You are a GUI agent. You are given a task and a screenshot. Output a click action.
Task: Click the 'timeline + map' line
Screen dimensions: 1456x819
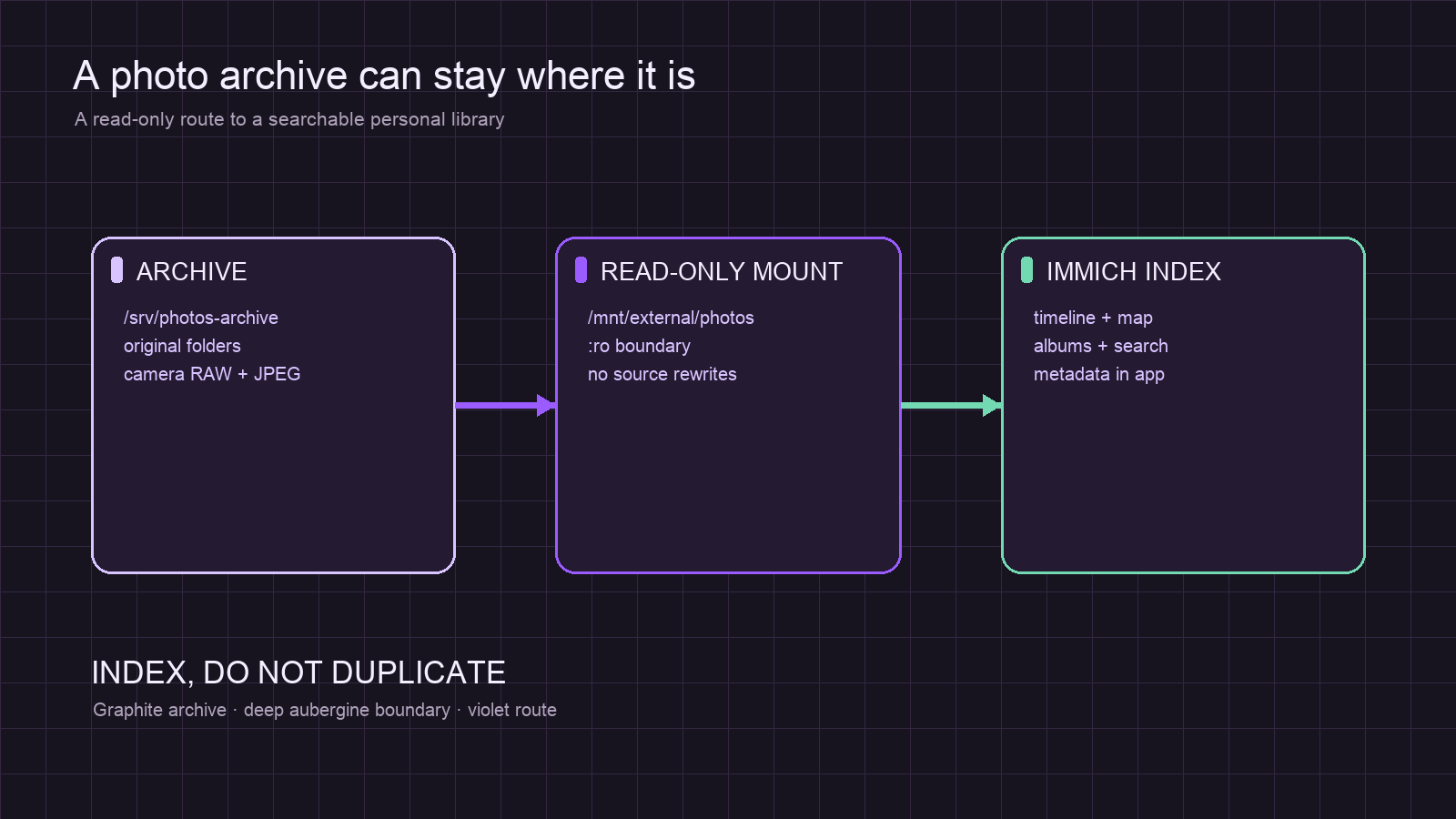(1093, 318)
